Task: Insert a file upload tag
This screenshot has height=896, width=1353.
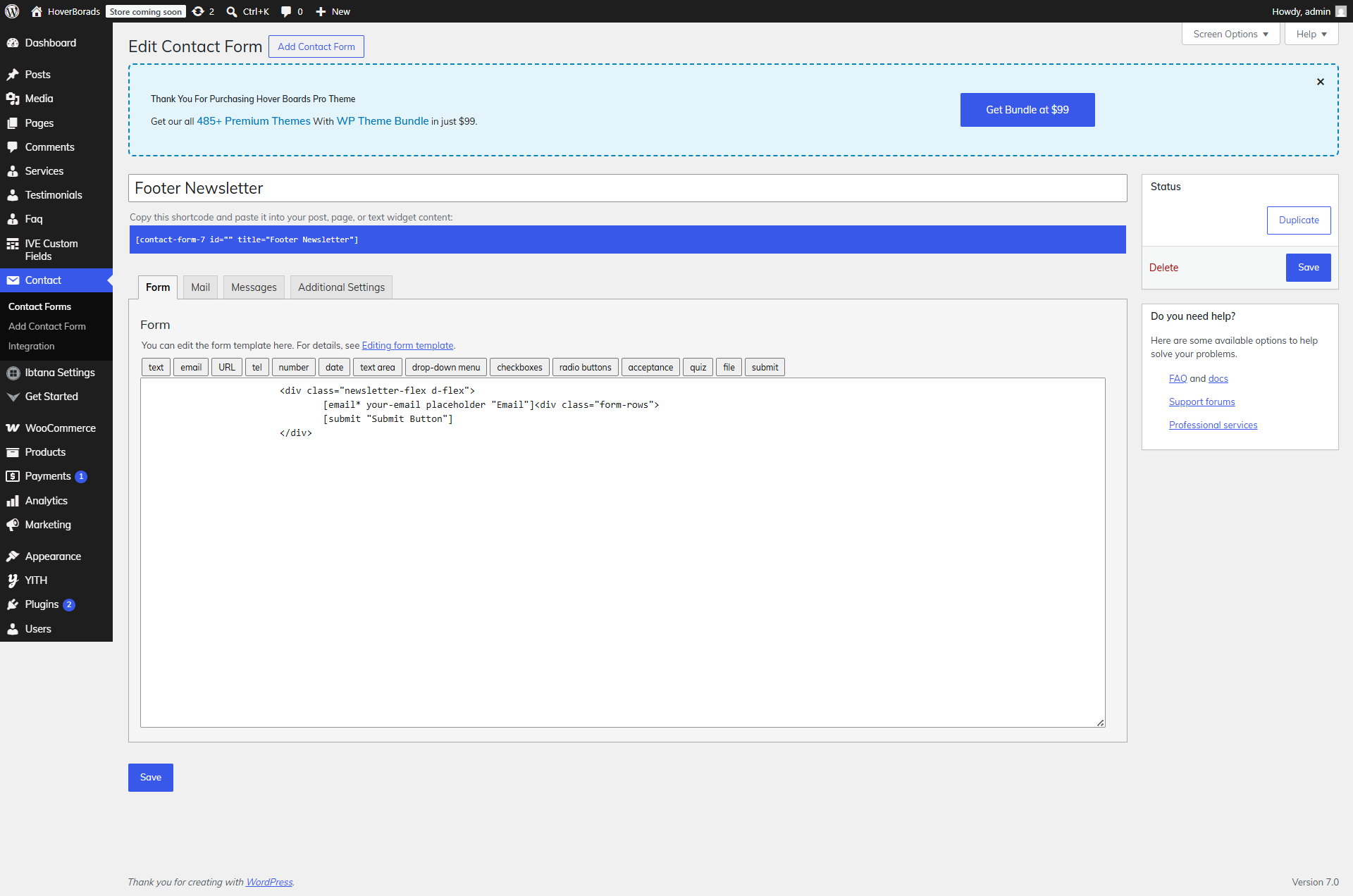Action: [729, 367]
